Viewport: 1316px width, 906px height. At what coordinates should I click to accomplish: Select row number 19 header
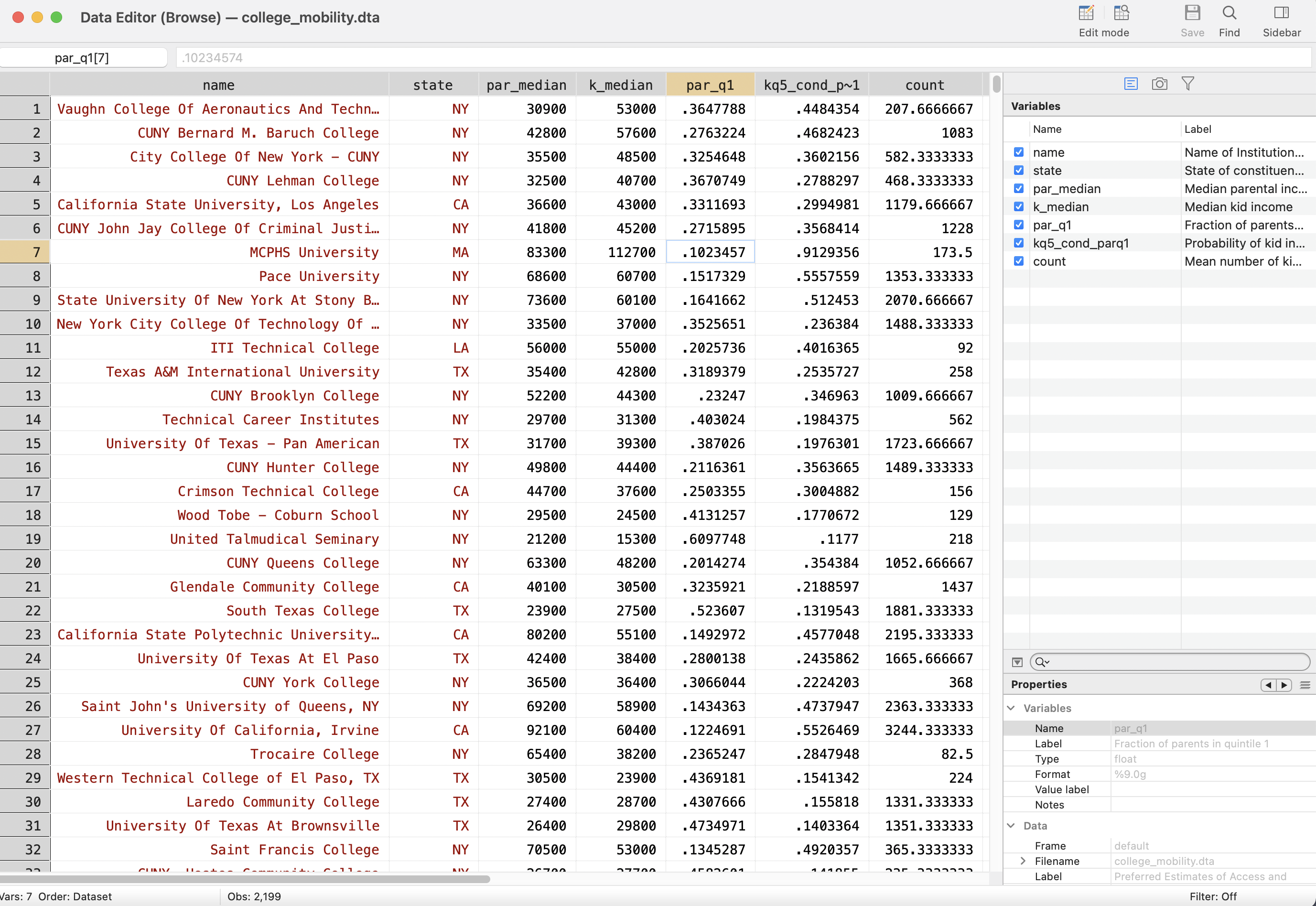(x=25, y=539)
